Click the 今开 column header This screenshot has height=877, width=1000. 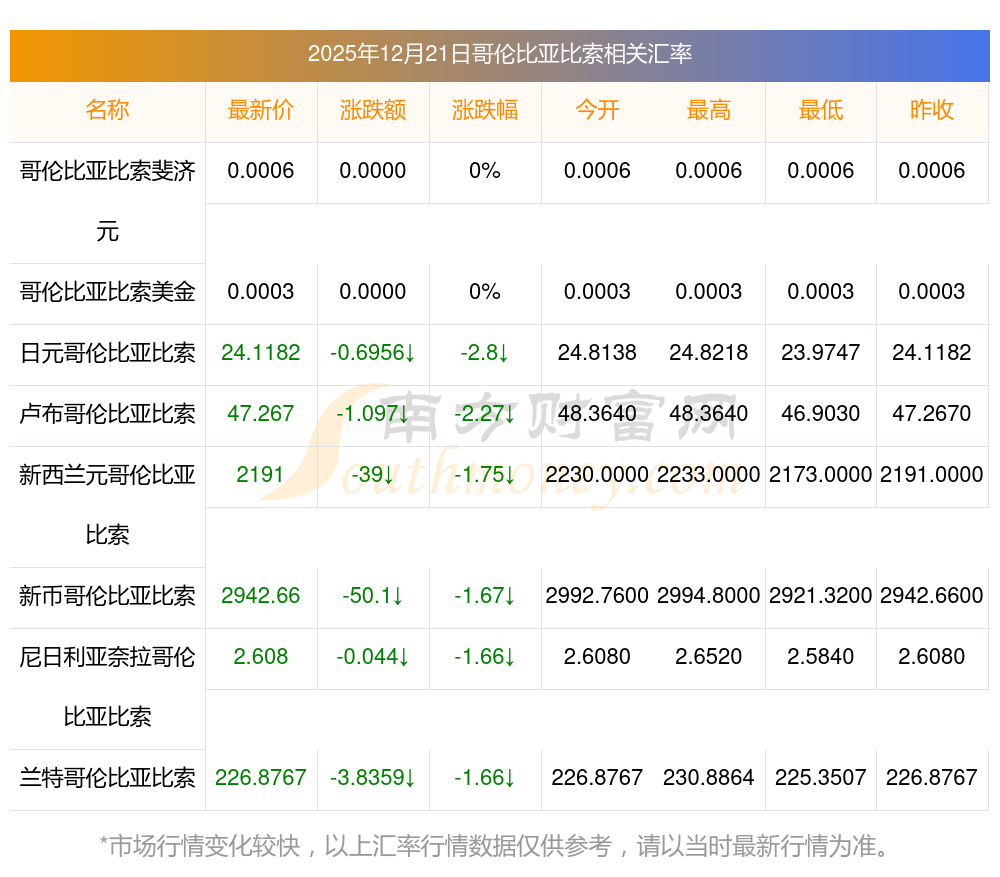597,111
